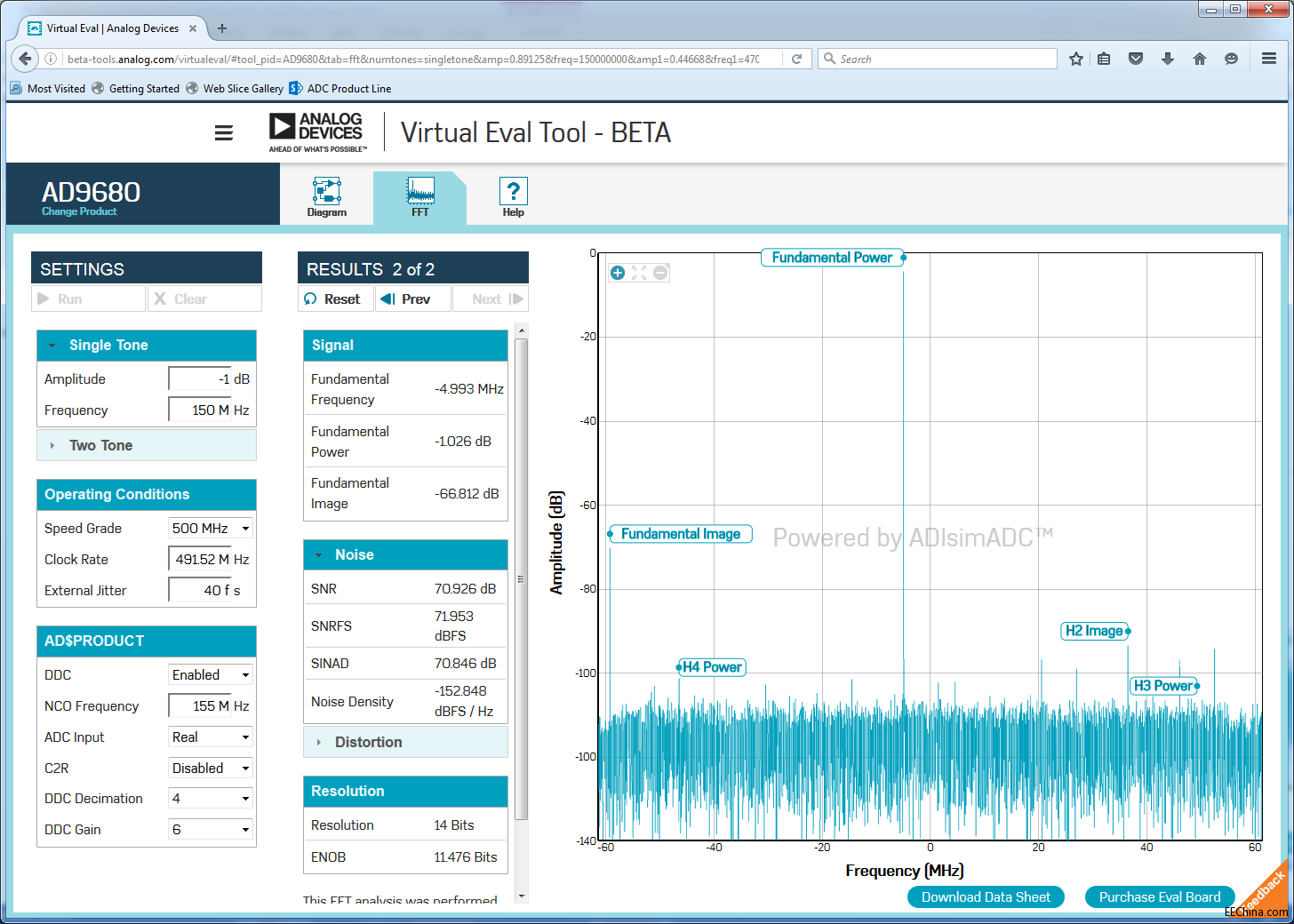Open the Web Slice Gallery bookmark
This screenshot has width=1294, height=924.
[235, 88]
